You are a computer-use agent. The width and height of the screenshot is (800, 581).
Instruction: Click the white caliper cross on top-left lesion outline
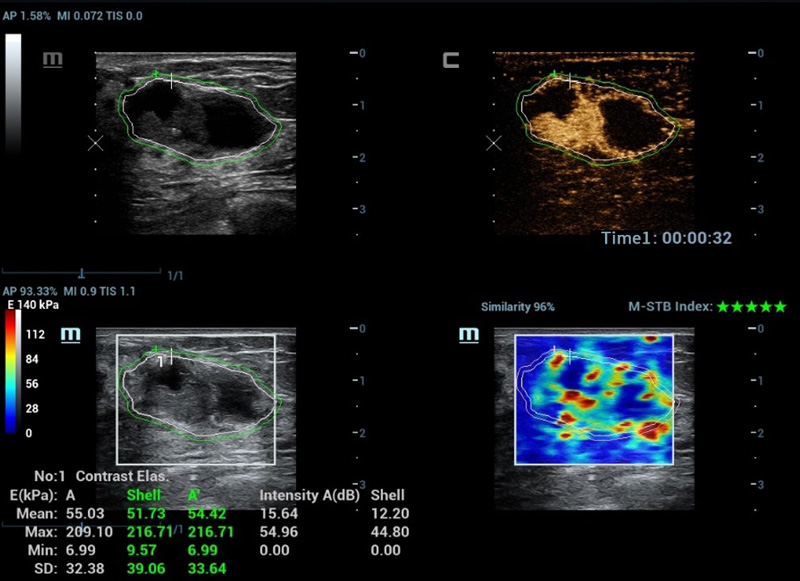click(172, 81)
